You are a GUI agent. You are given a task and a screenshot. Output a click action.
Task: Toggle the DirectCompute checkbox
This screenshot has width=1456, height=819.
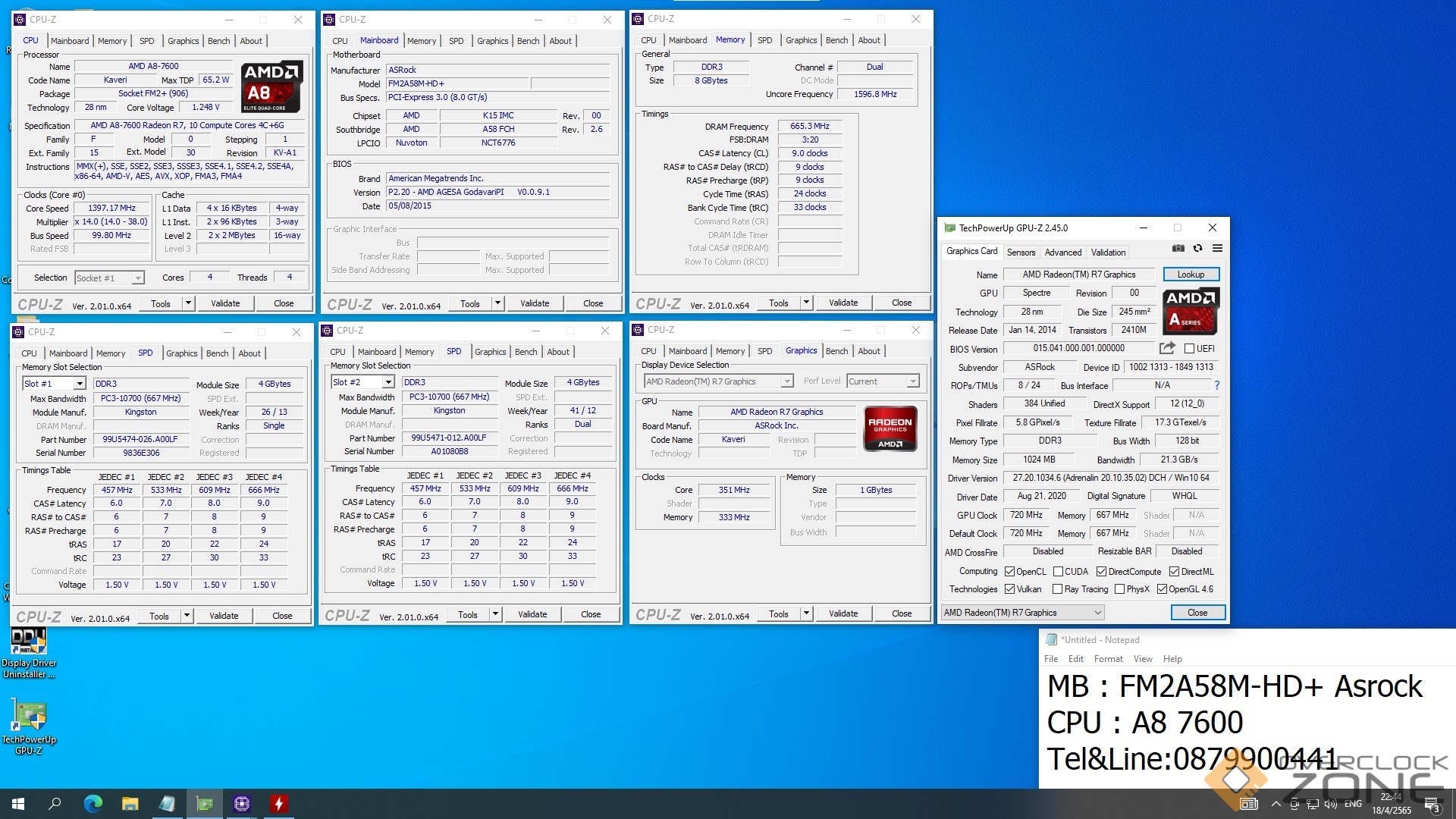click(1102, 572)
